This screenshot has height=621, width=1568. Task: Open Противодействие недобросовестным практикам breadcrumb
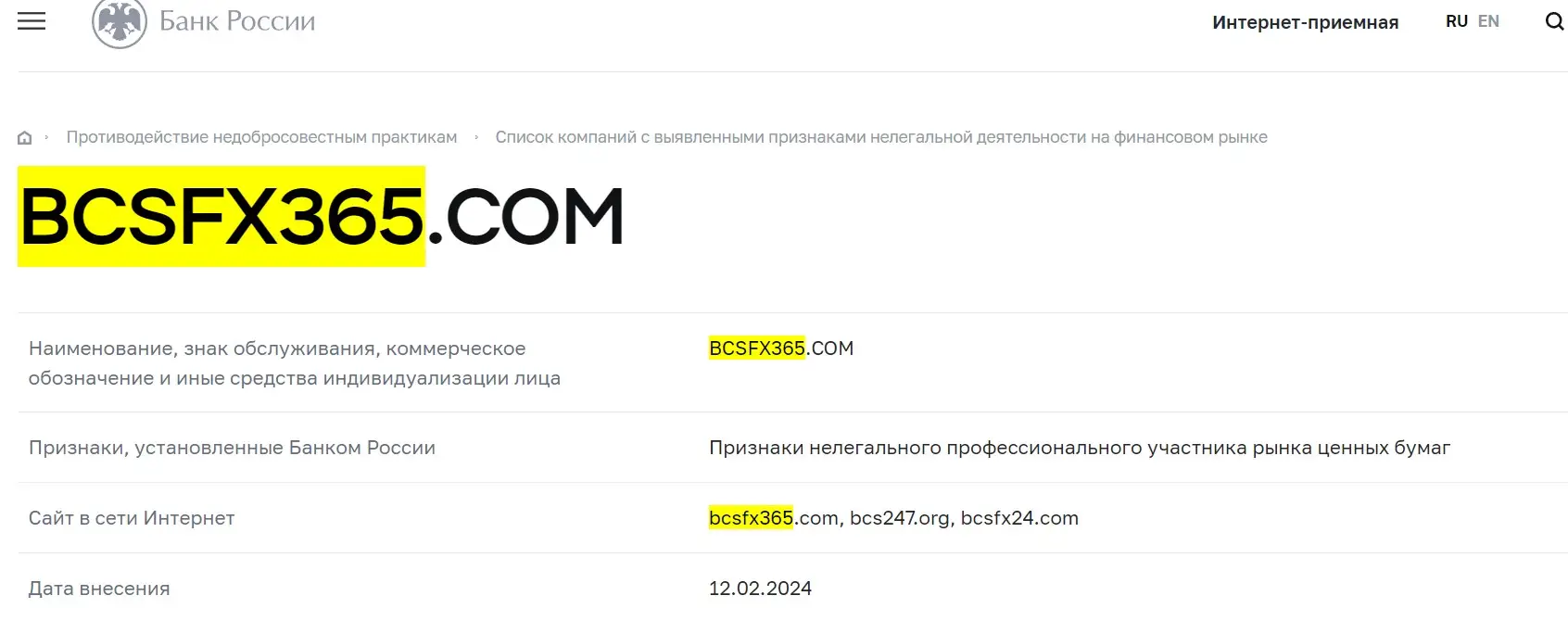[x=260, y=136]
